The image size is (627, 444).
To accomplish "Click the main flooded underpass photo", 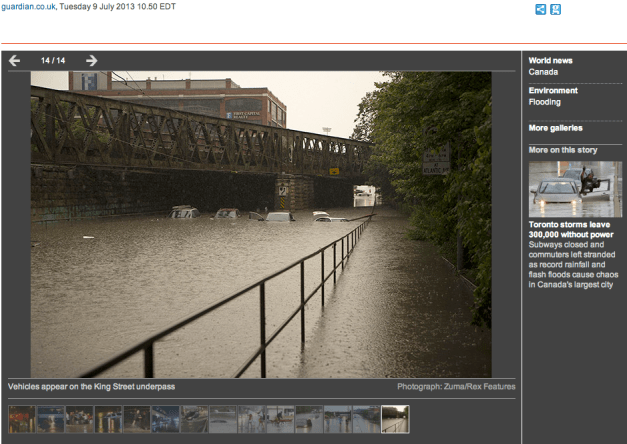I will tap(260, 224).
